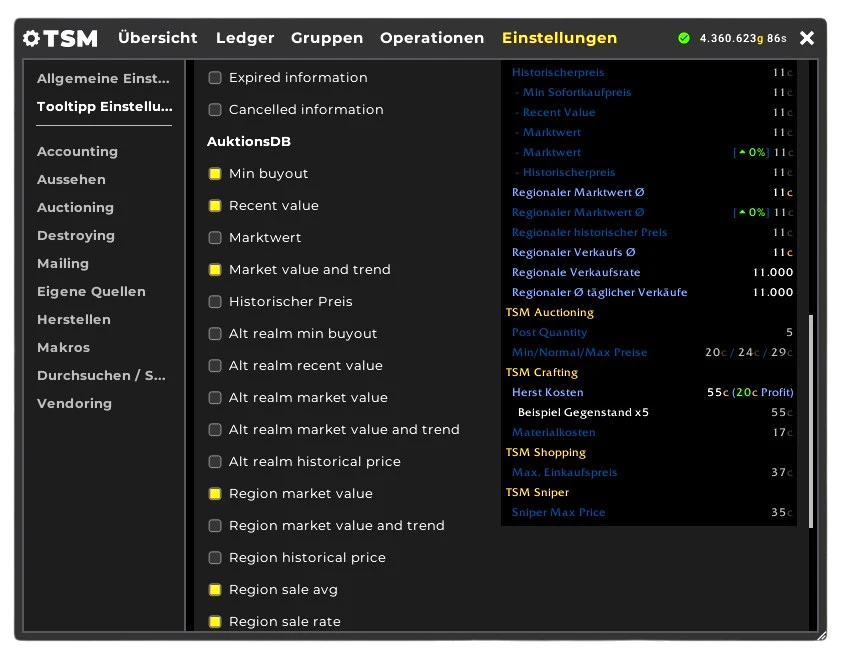Viewport: 844px width, 657px height.
Task: Check the Historischer Preis checkbox
Action: click(x=215, y=302)
